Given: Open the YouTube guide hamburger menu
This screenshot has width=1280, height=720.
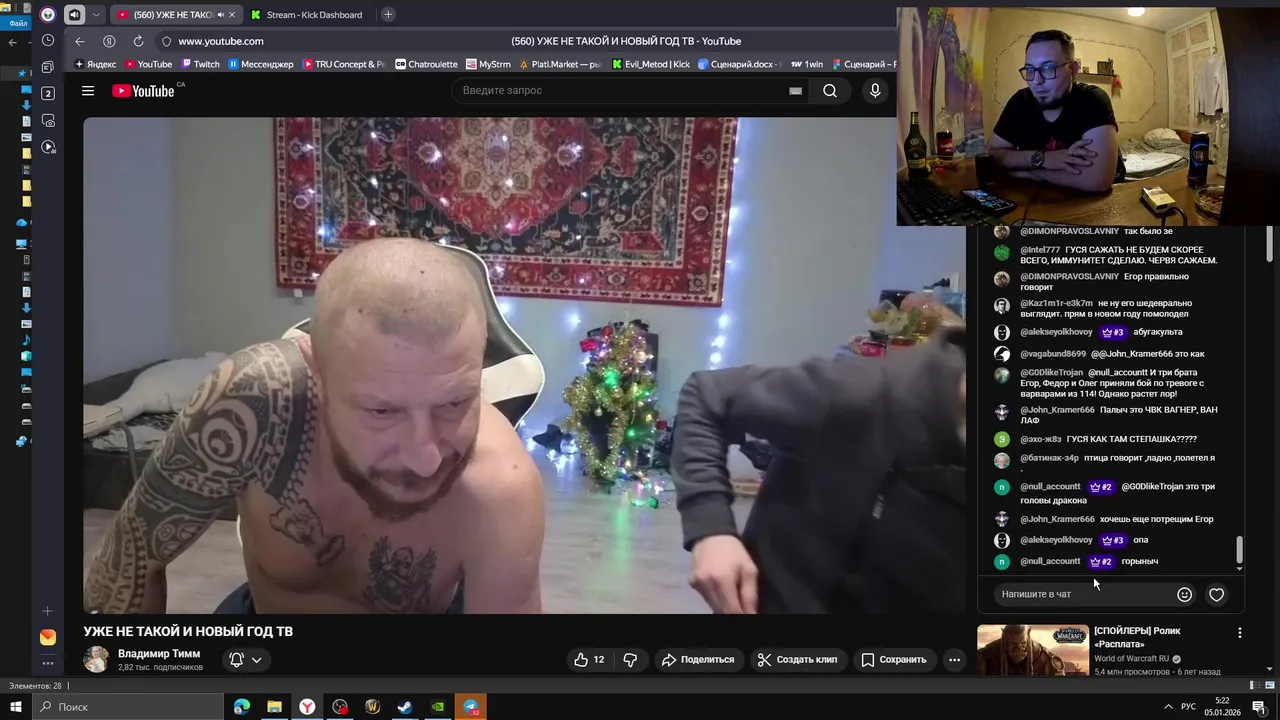Looking at the screenshot, I should tap(88, 91).
